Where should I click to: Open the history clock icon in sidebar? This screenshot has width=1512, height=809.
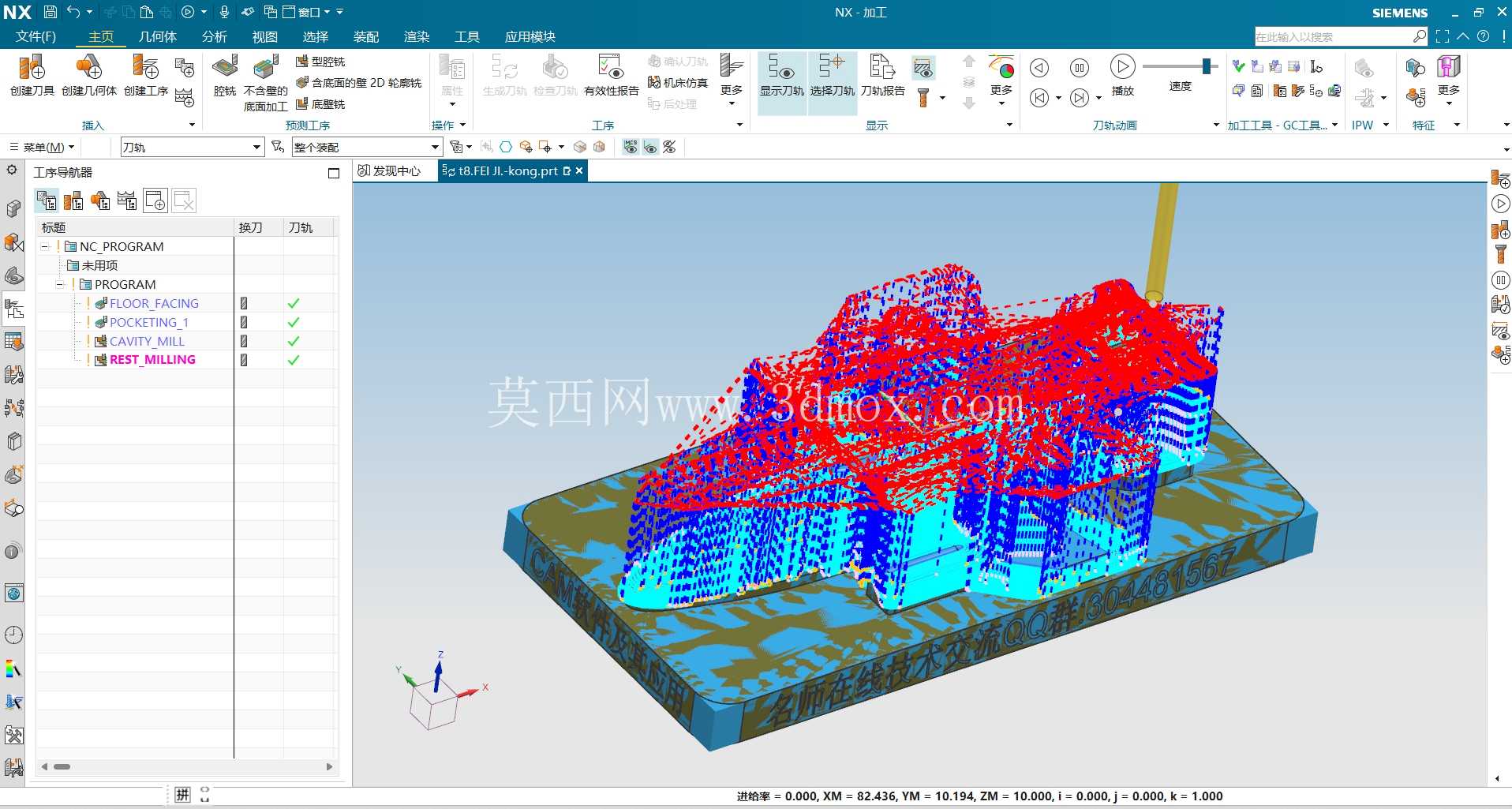pyautogui.click(x=13, y=635)
